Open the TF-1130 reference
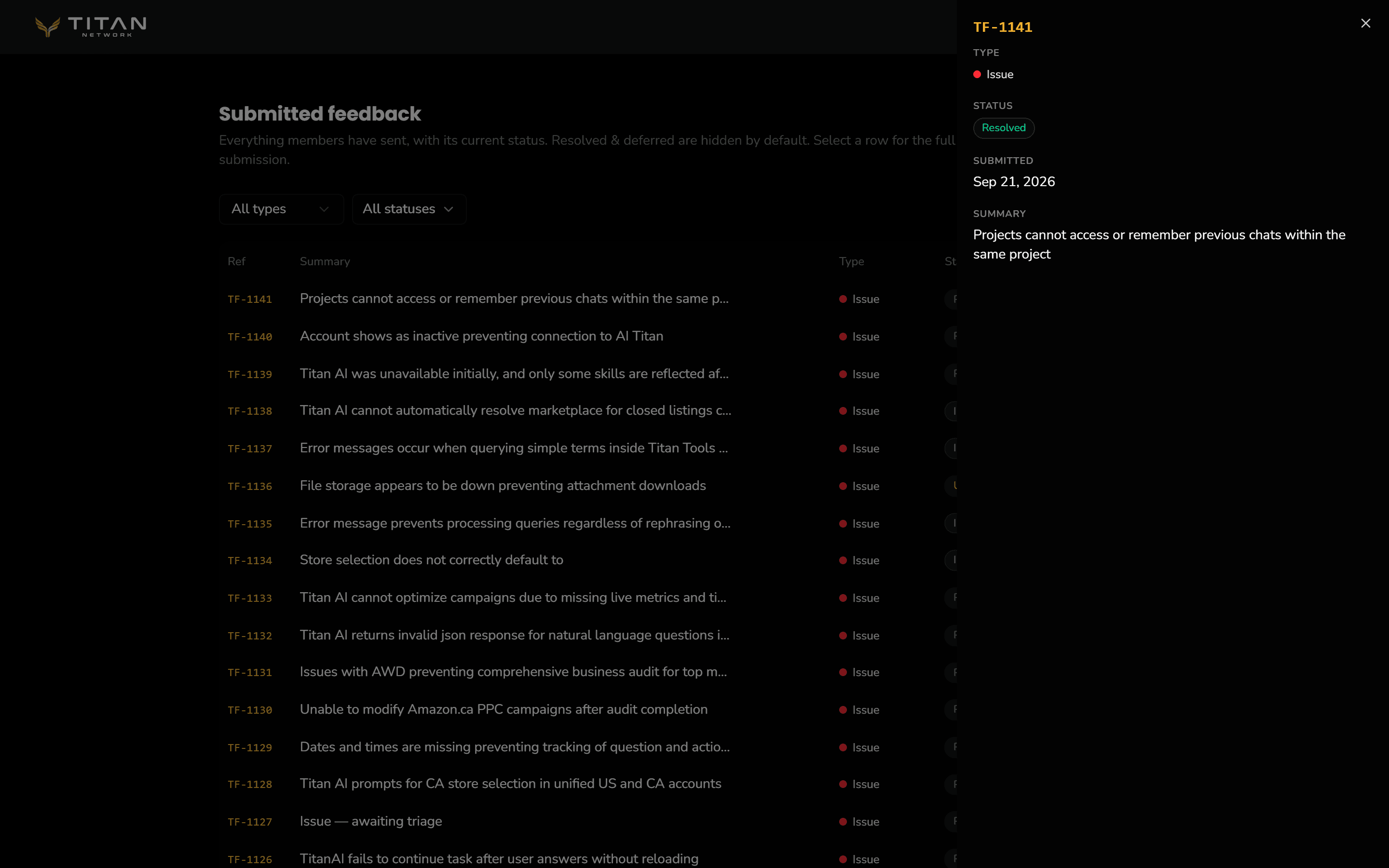1389x868 pixels. coord(250,710)
